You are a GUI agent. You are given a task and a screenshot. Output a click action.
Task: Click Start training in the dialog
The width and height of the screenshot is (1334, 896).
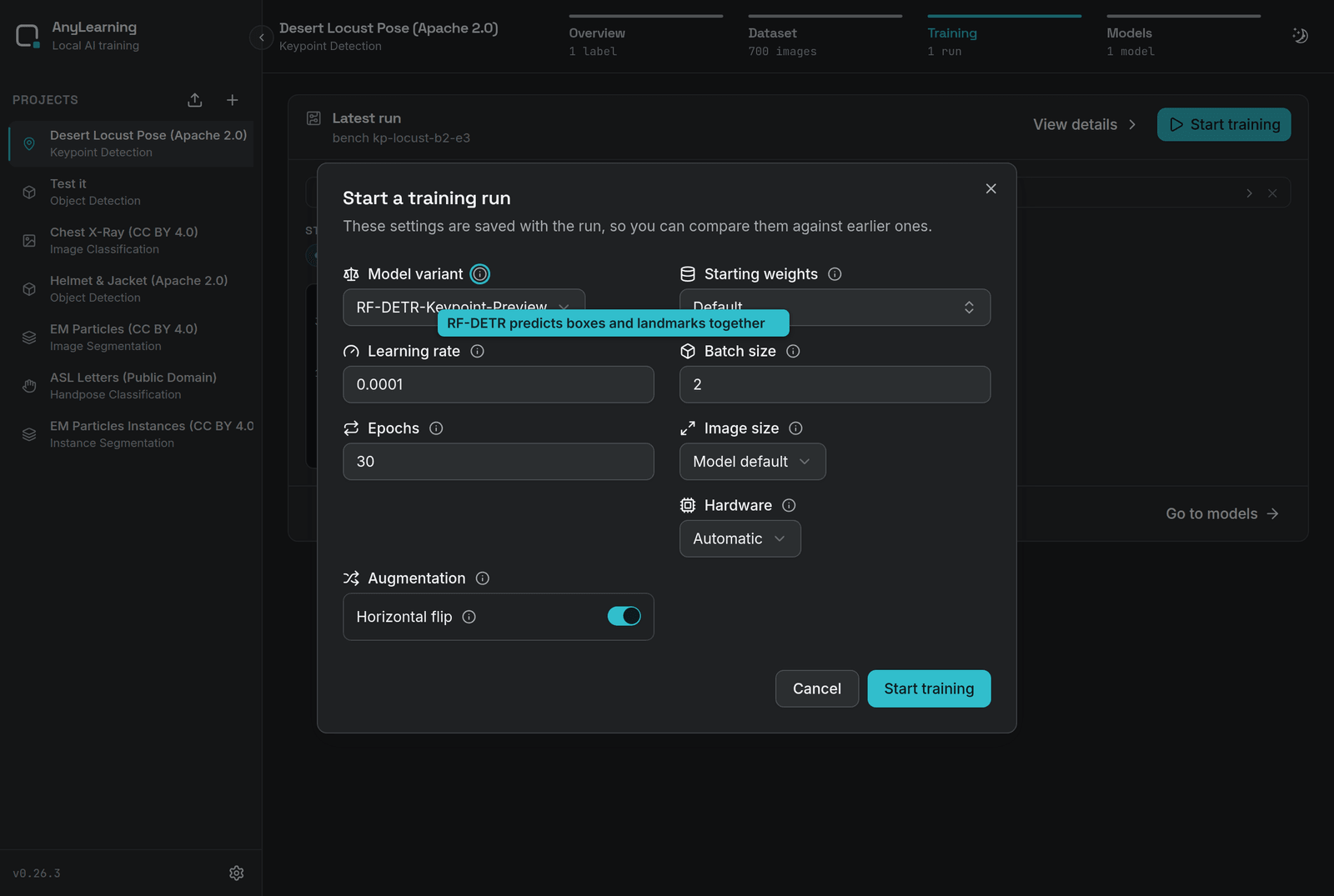(929, 688)
